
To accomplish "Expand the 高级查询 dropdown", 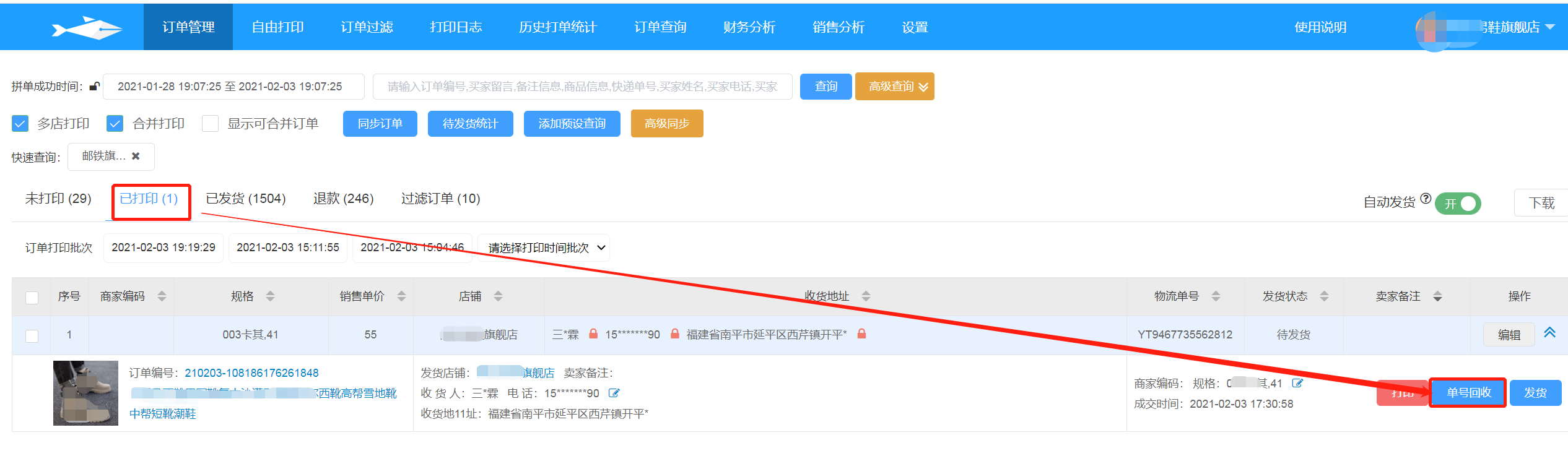I will pyautogui.click(x=894, y=87).
